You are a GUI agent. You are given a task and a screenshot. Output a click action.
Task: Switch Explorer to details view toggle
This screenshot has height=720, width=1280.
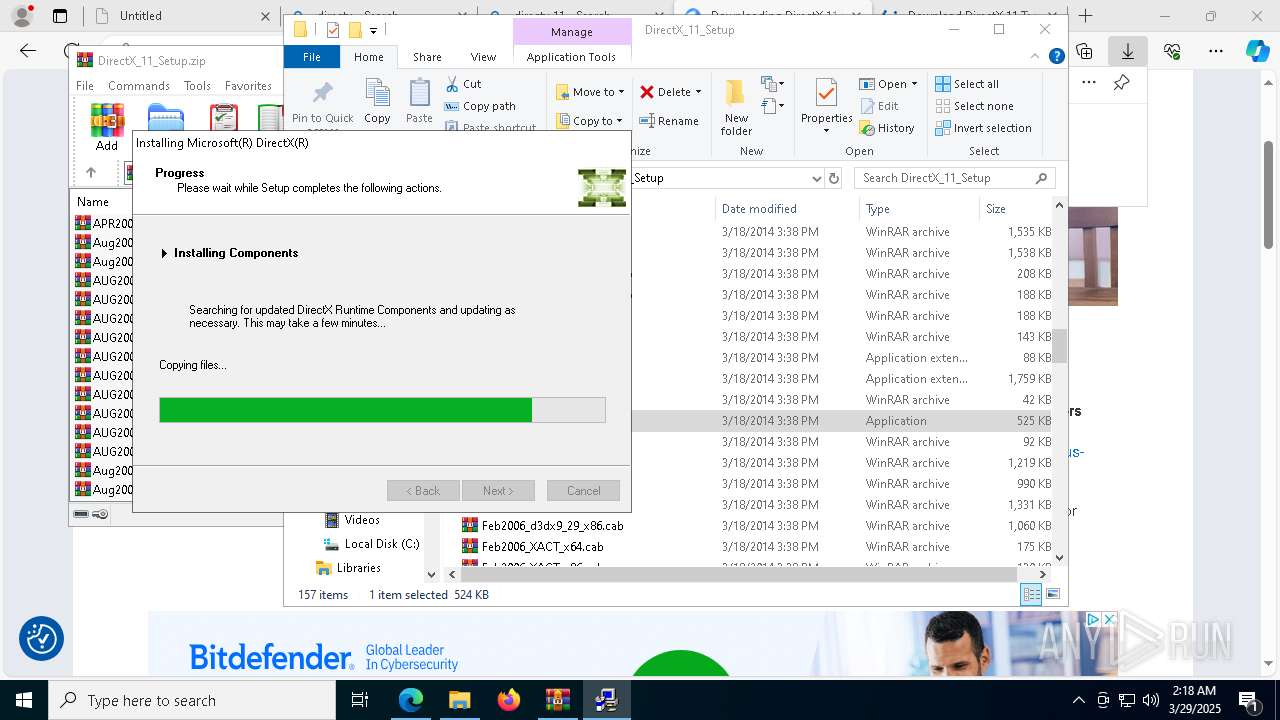[x=1031, y=594]
